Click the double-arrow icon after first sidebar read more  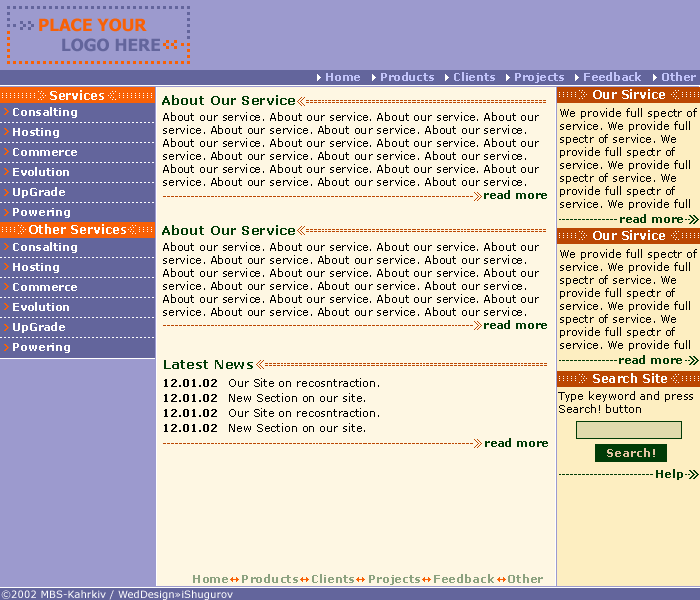tap(693, 219)
